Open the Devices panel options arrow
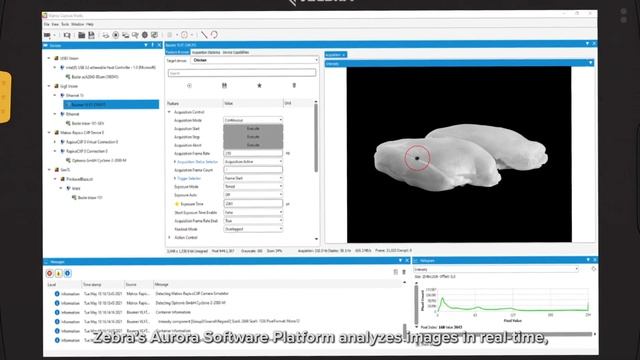 pos(146,45)
